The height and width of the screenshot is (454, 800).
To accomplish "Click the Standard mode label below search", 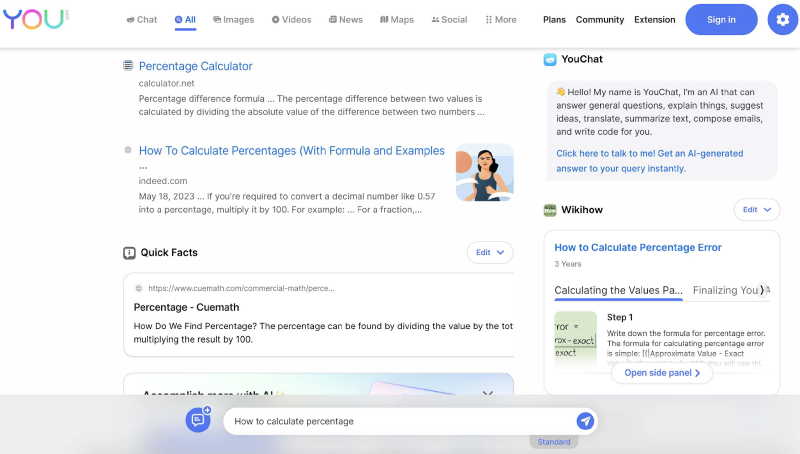I will point(554,442).
